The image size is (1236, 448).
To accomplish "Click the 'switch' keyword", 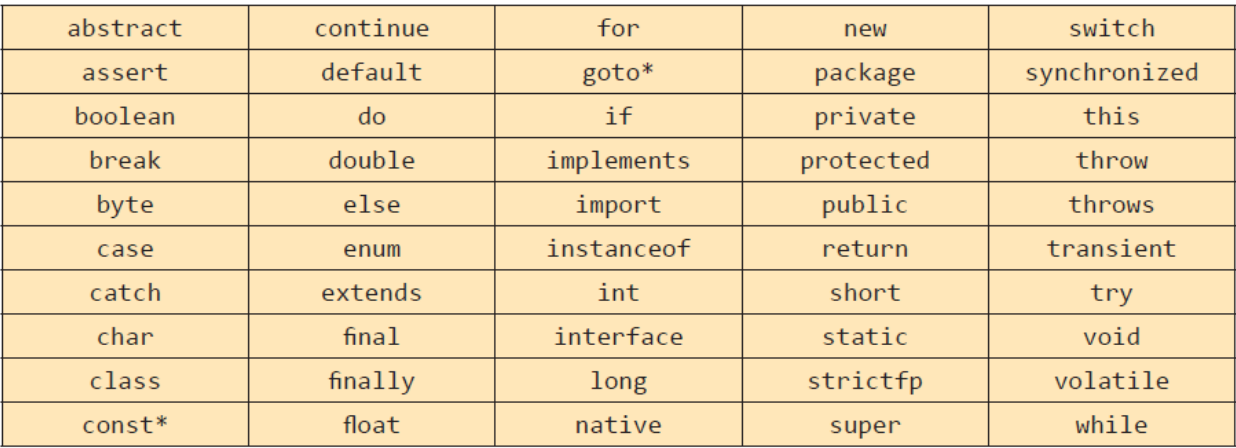I will coord(1110,28).
